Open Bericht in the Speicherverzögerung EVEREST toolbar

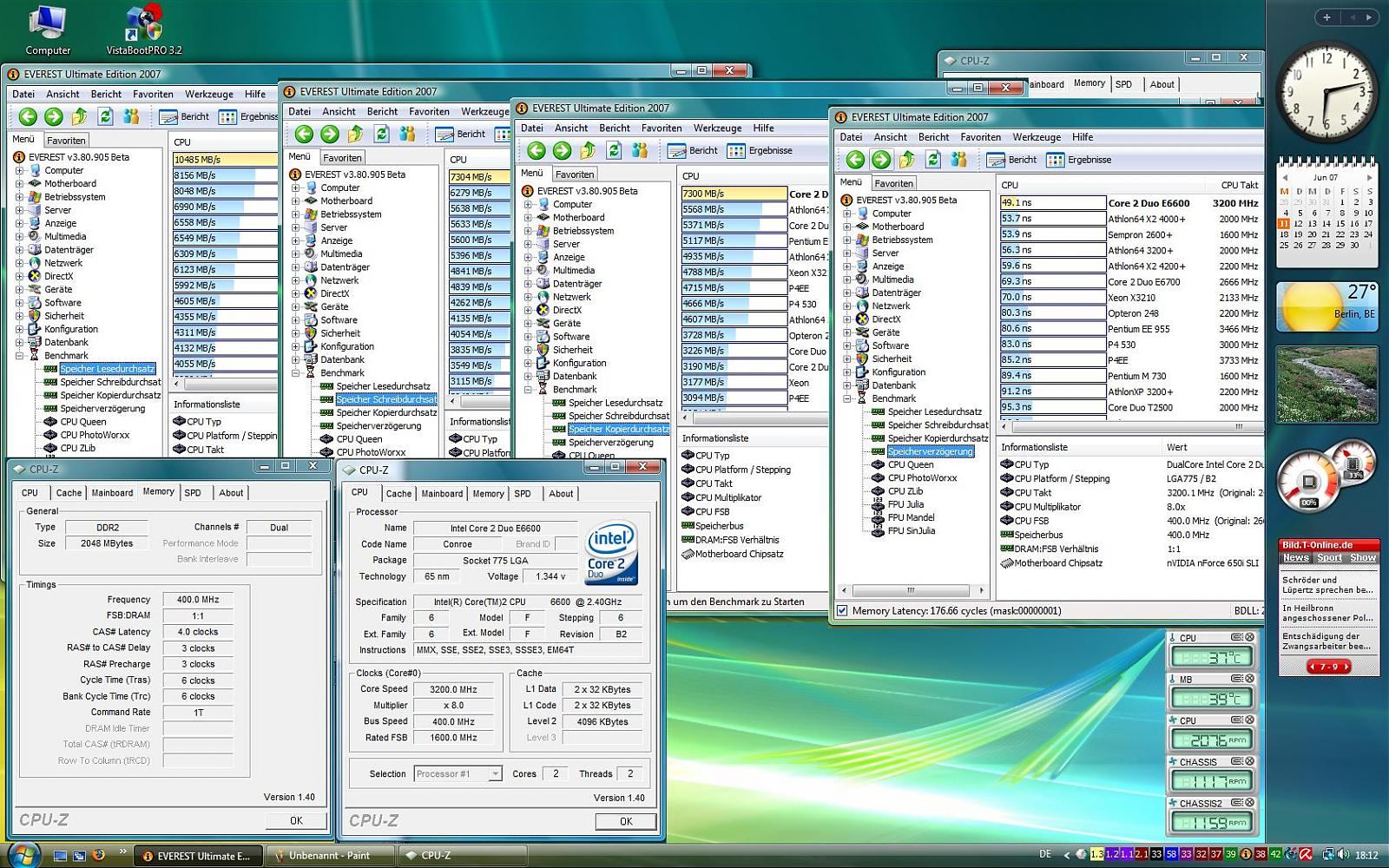coord(1011,160)
